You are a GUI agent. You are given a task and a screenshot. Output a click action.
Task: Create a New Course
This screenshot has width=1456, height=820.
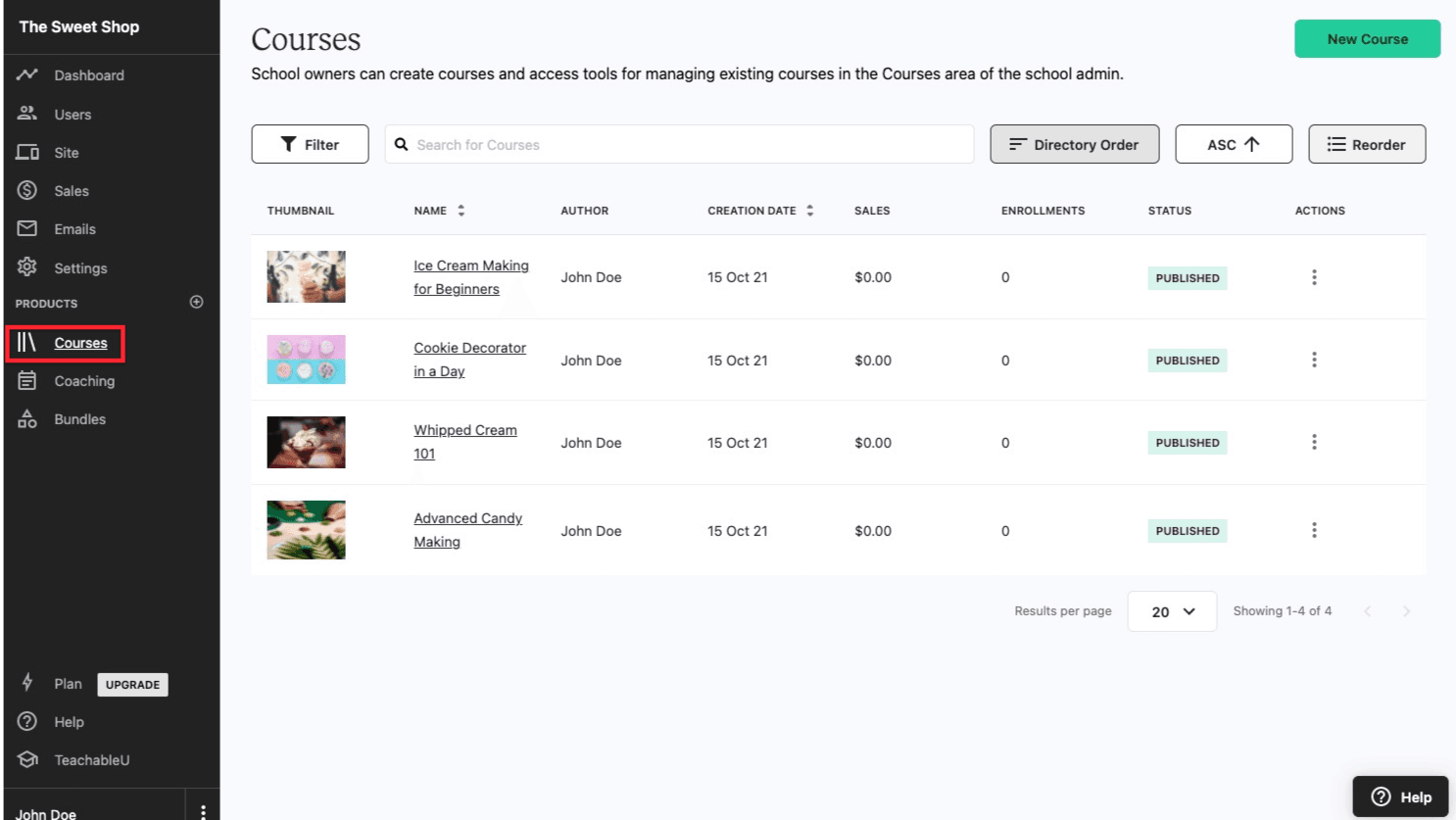click(1367, 39)
